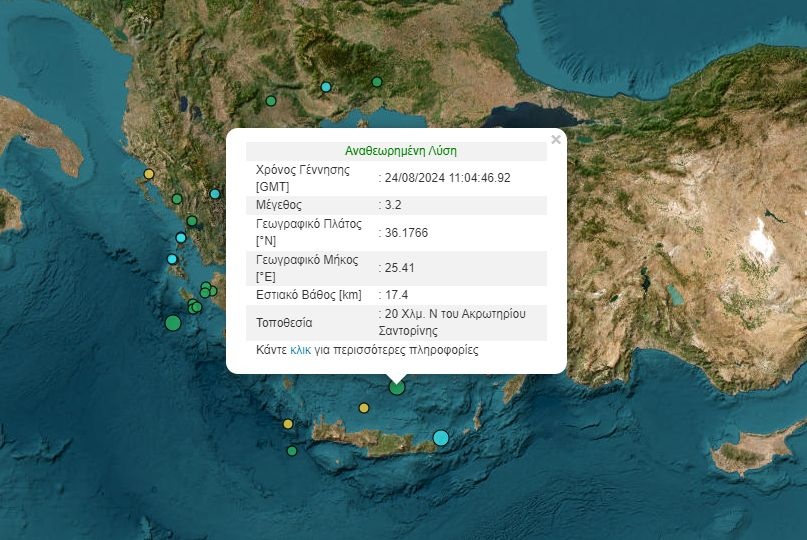Click the 'κλικ' link for more information
Viewport: 807px width, 540px height.
[x=300, y=350]
